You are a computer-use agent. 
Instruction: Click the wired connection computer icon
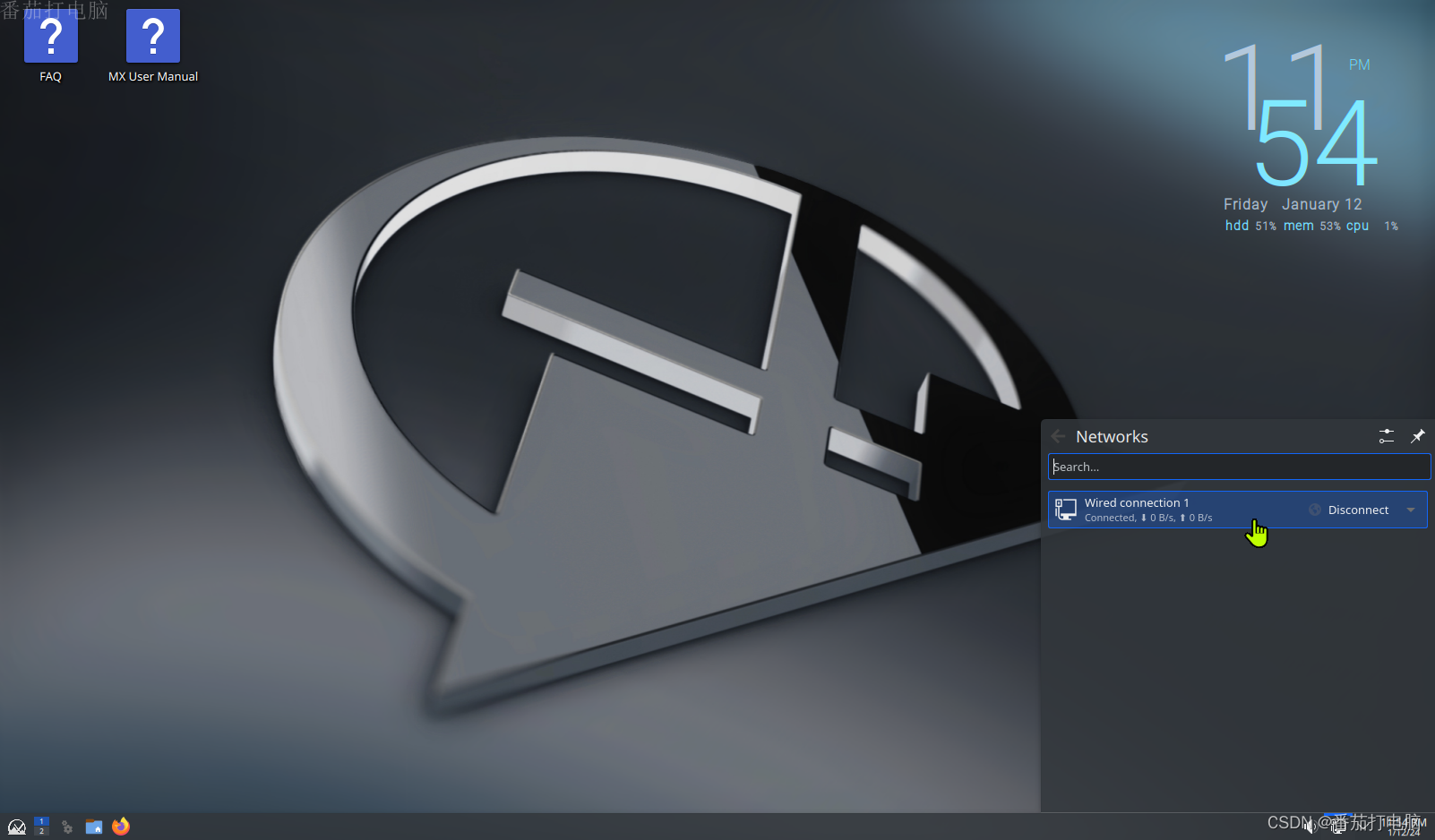click(x=1065, y=510)
